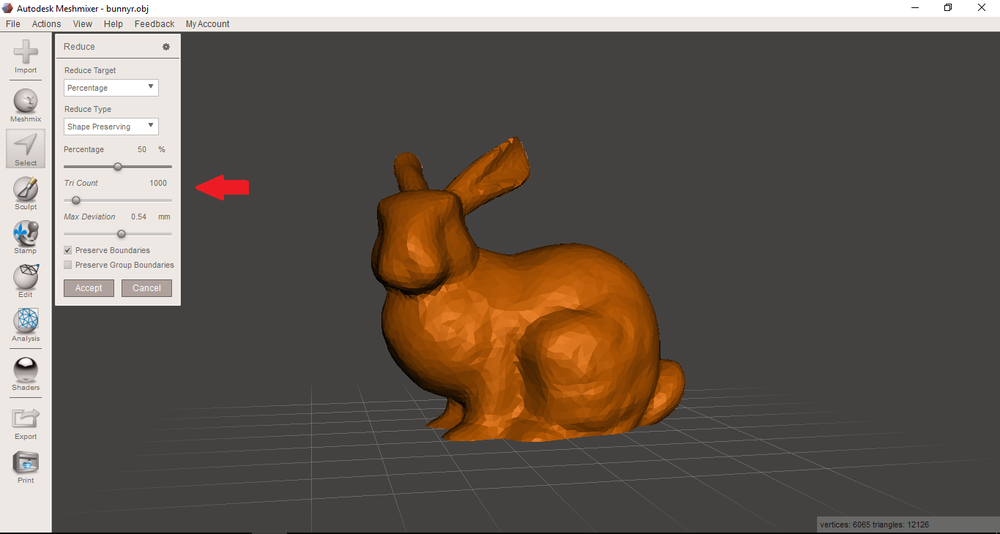Viewport: 1000px width, 534px height.
Task: Open the Reduce Target dropdown
Action: tap(111, 87)
